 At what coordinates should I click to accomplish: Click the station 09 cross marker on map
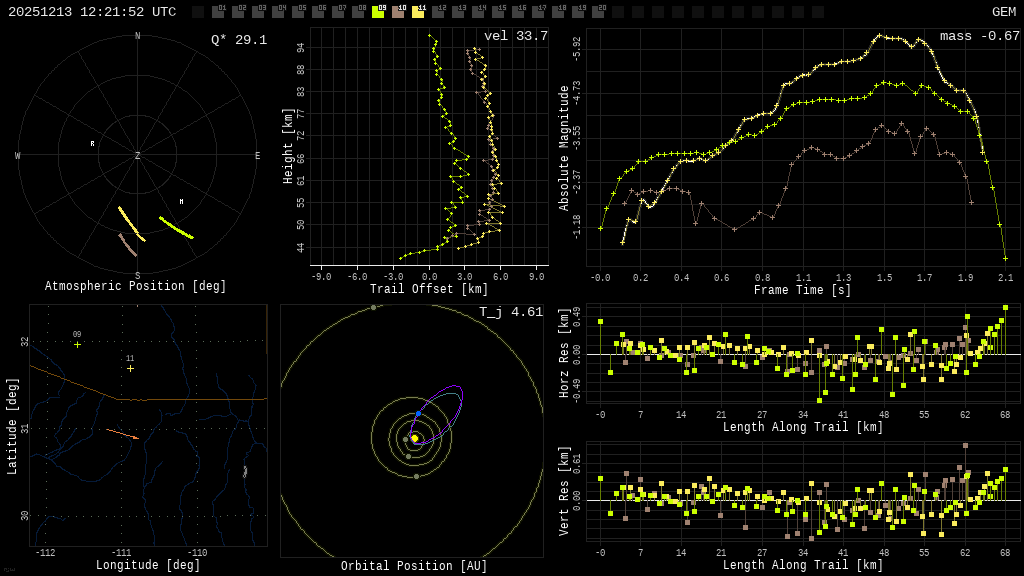(x=77, y=345)
